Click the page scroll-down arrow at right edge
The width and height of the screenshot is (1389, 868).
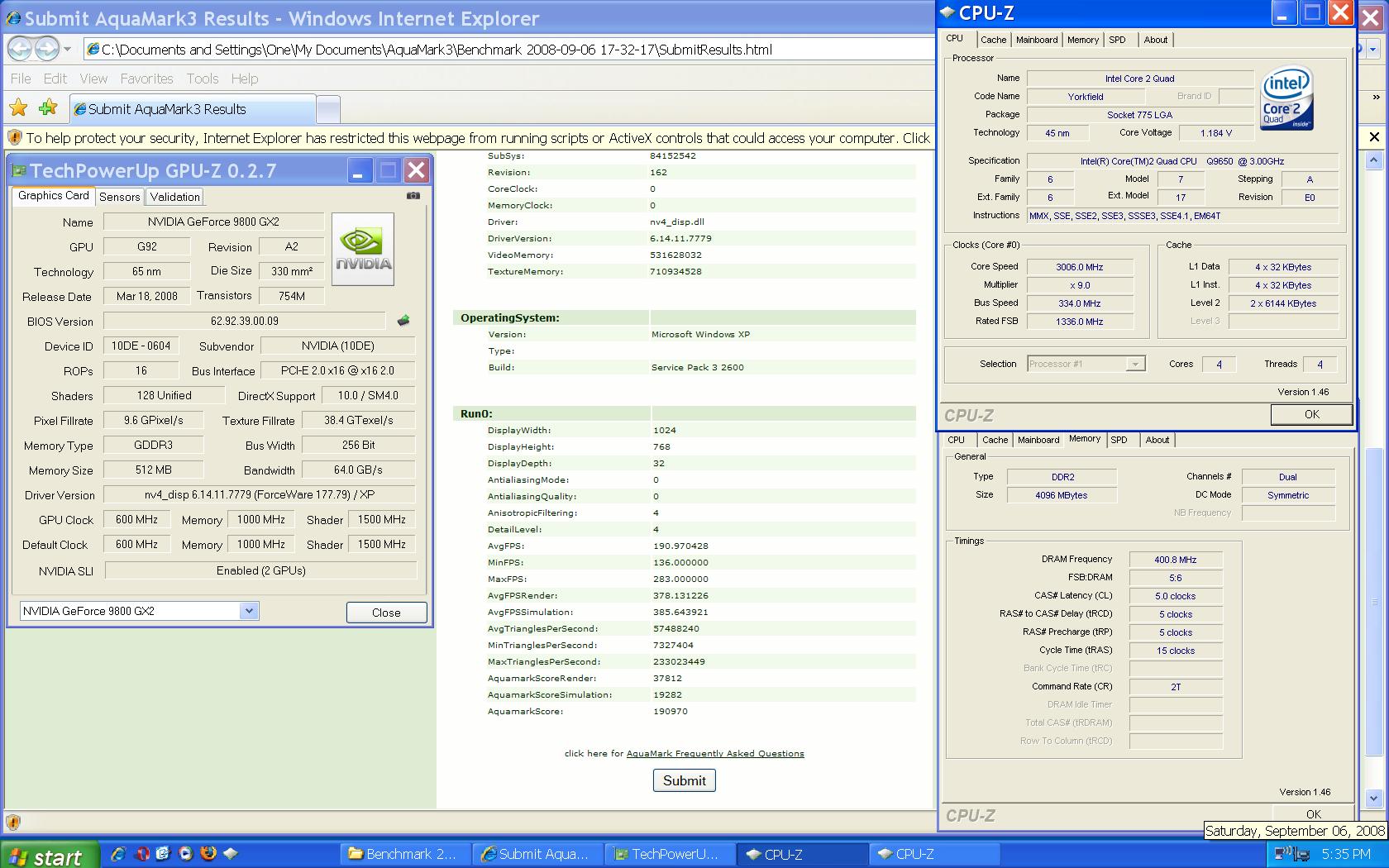click(1374, 799)
